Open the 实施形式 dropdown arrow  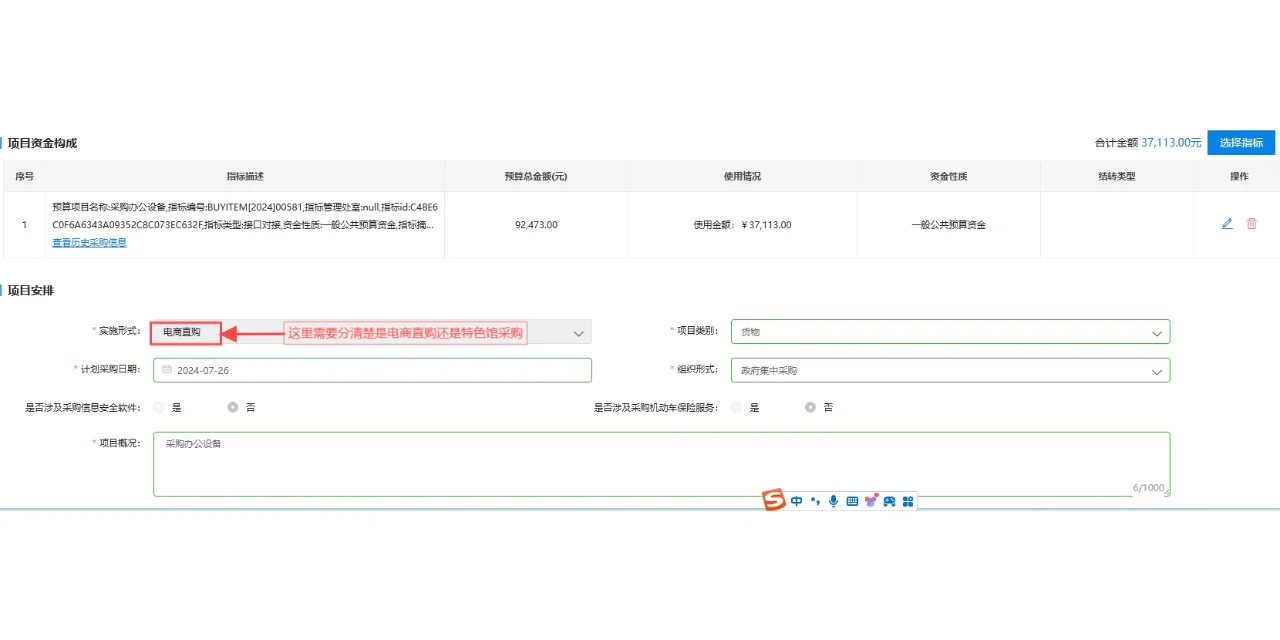[x=578, y=333]
